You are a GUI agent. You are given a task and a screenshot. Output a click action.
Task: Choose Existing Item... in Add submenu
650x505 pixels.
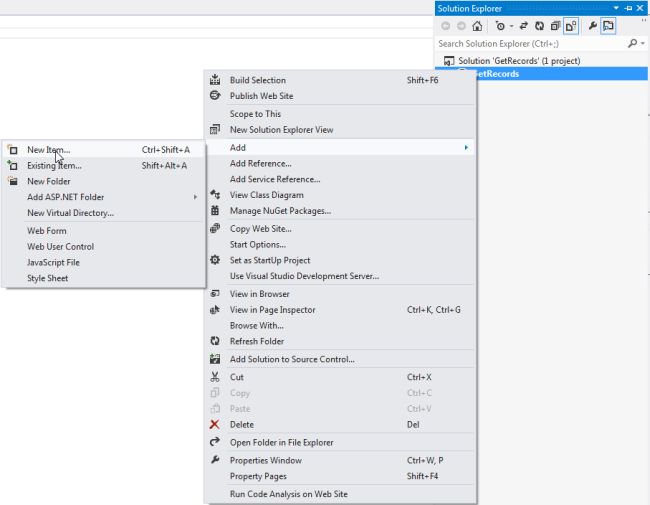[104, 165]
